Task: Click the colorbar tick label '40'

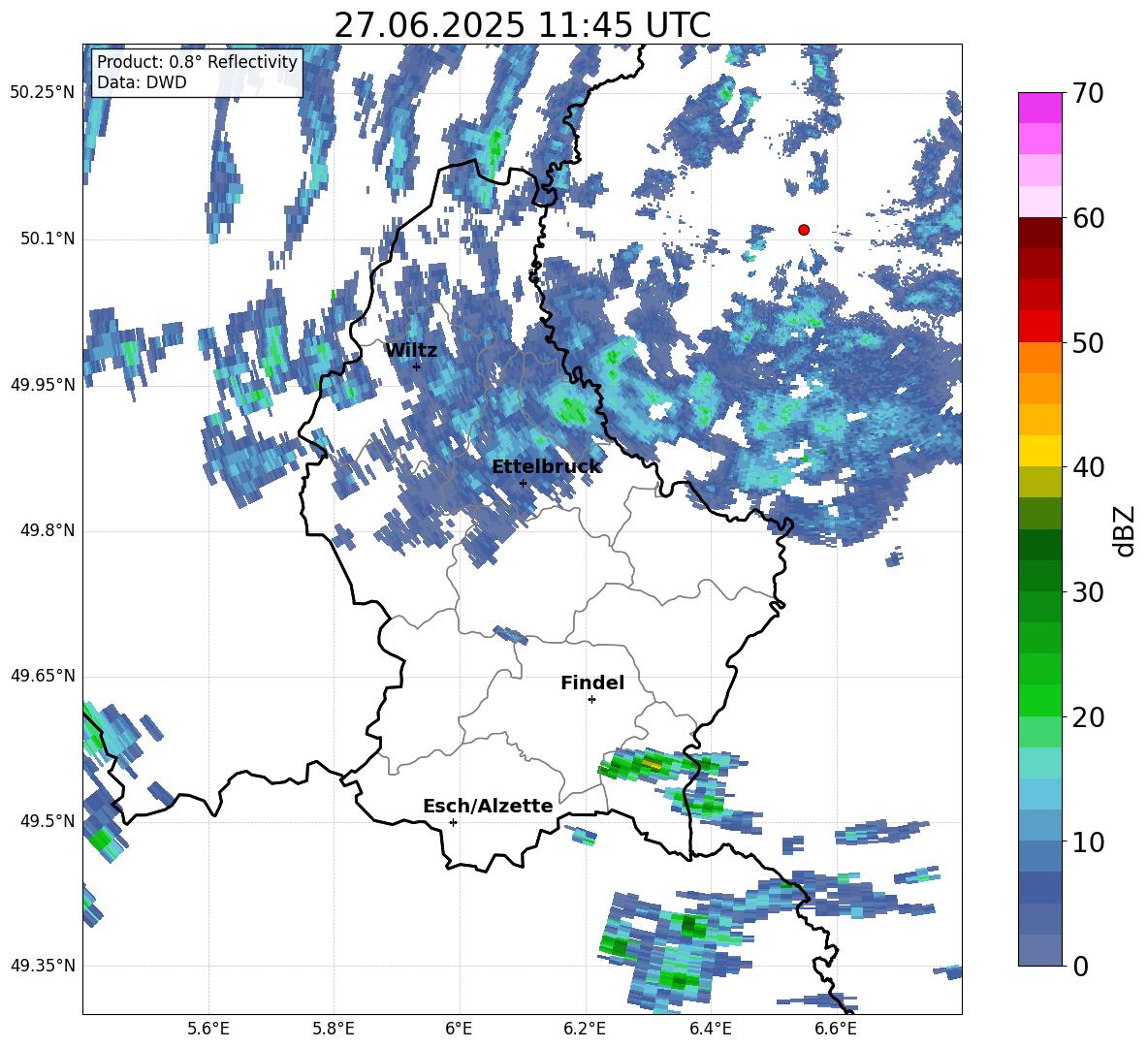Action: tap(1088, 467)
